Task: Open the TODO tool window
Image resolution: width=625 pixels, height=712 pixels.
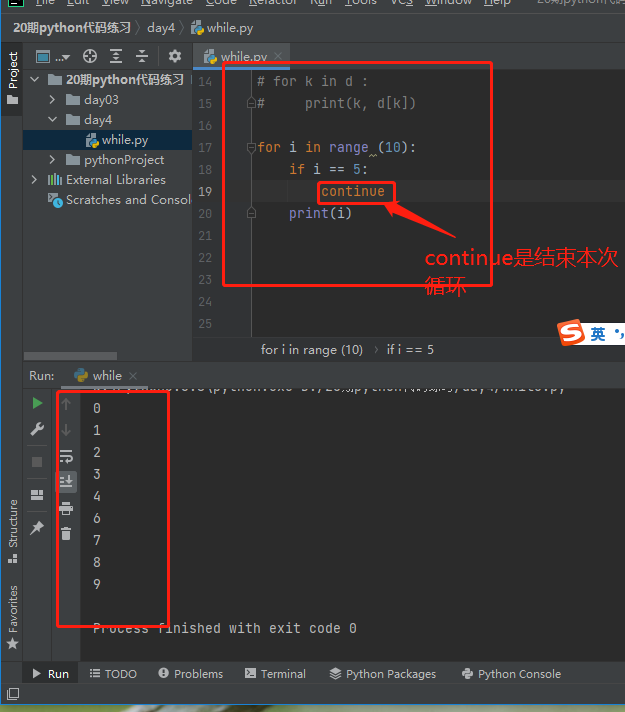Action: tap(113, 674)
